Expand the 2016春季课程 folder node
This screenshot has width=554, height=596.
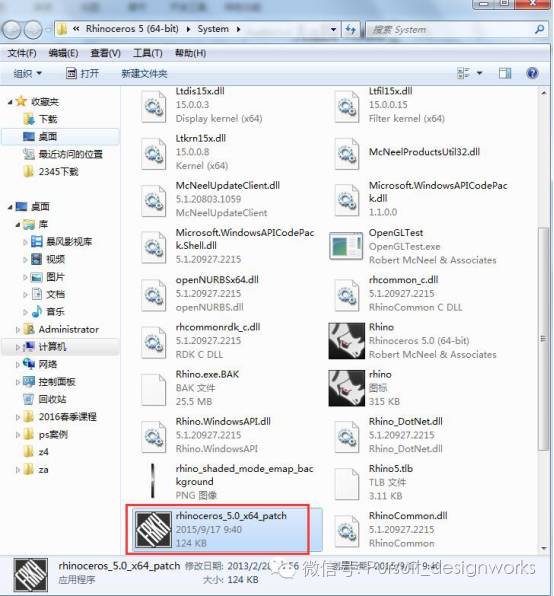pyautogui.click(x=18, y=417)
